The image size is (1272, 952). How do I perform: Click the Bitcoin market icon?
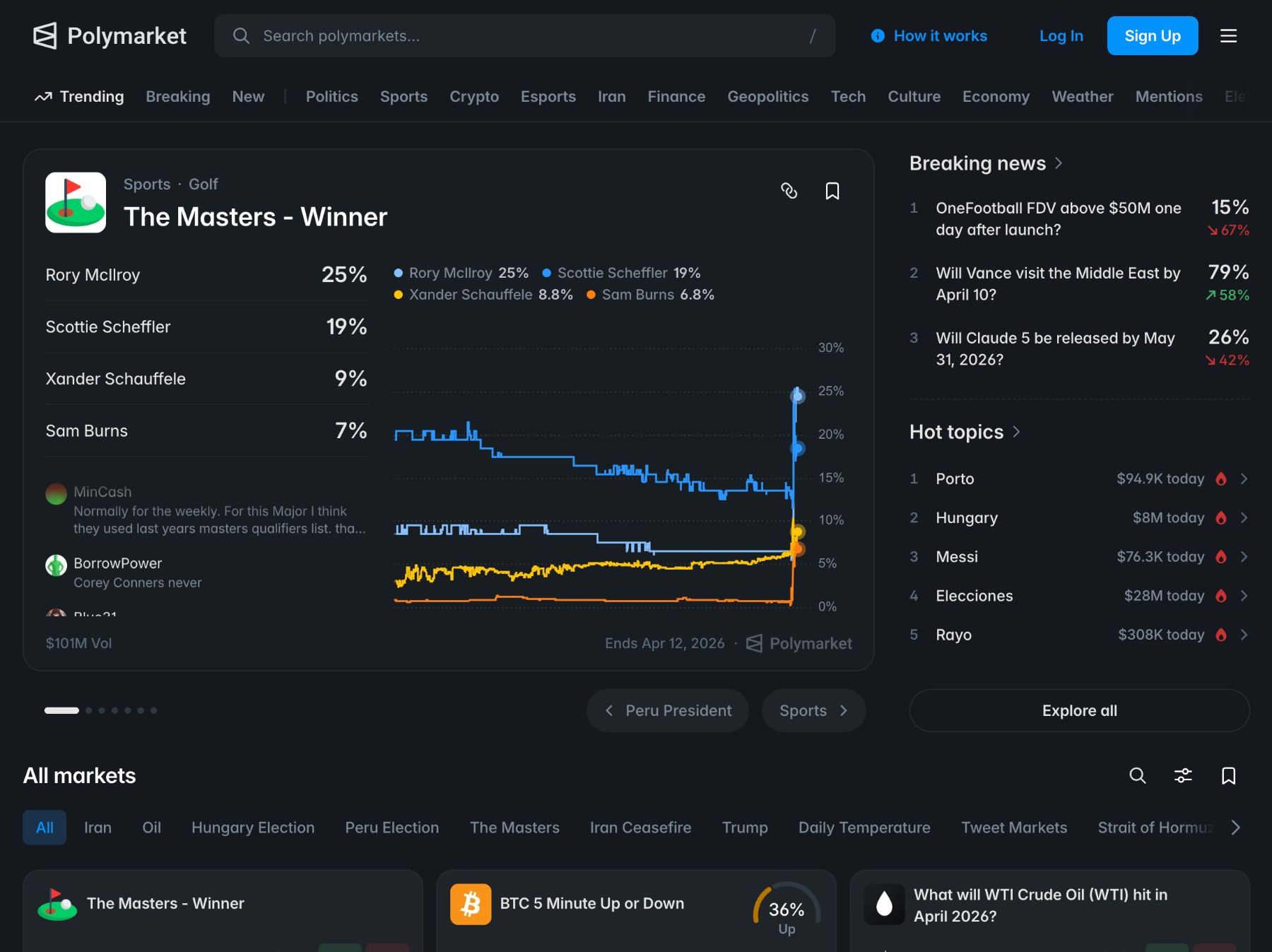point(471,904)
